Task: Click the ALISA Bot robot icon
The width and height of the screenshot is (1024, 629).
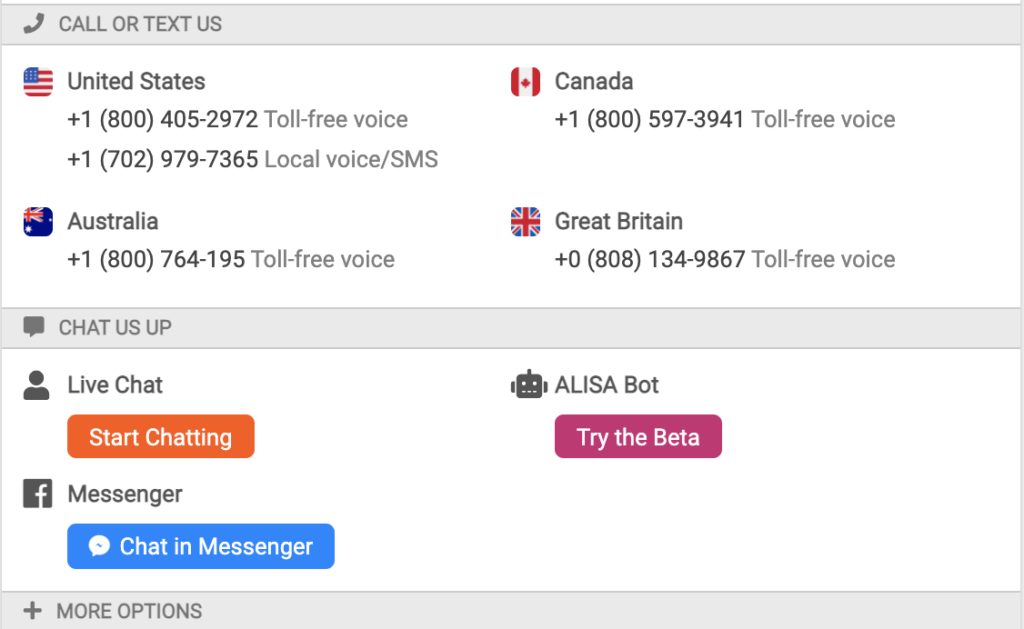Action: (x=528, y=385)
